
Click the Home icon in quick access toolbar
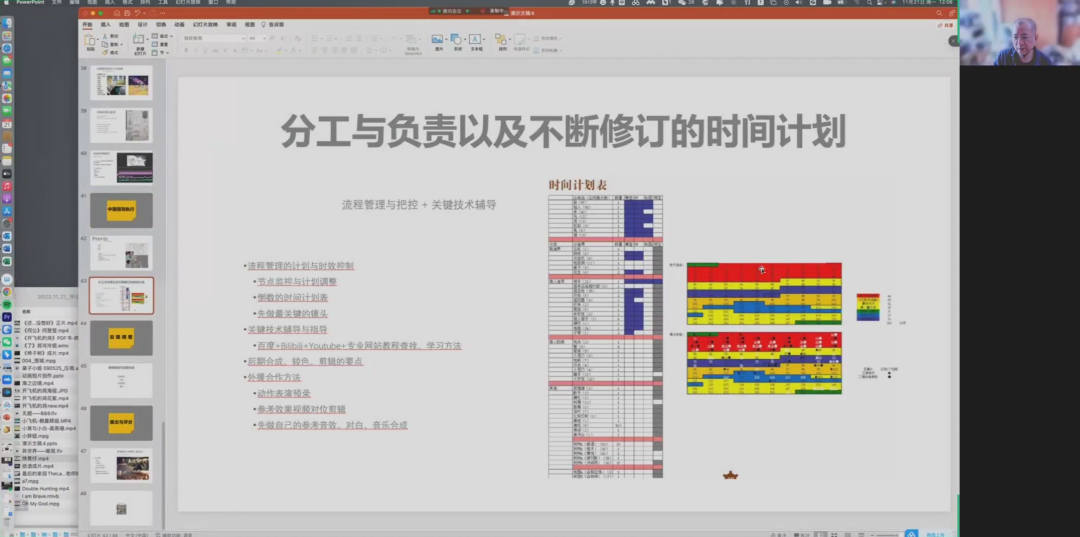(x=117, y=13)
